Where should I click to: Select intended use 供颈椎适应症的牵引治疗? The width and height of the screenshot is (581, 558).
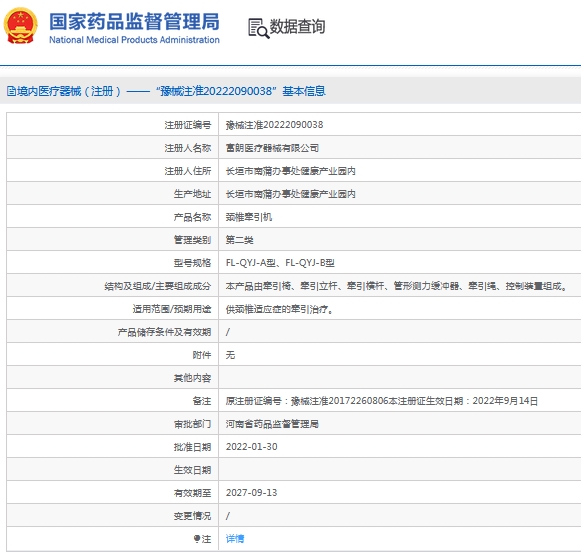(280, 309)
